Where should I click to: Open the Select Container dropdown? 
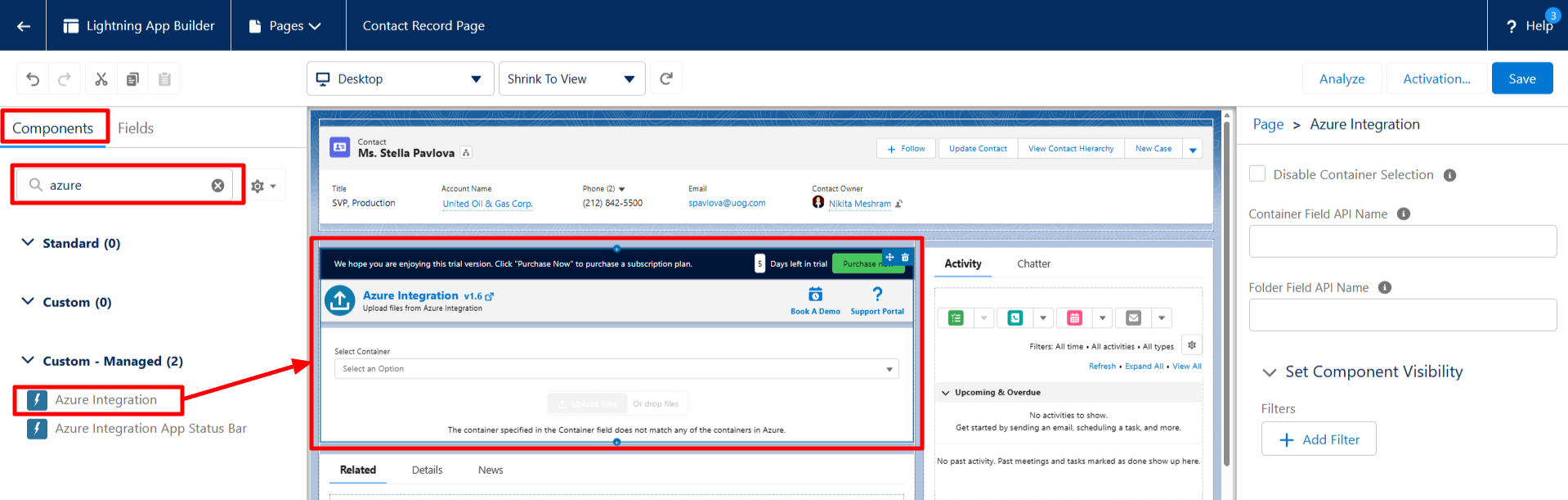pyautogui.click(x=616, y=369)
